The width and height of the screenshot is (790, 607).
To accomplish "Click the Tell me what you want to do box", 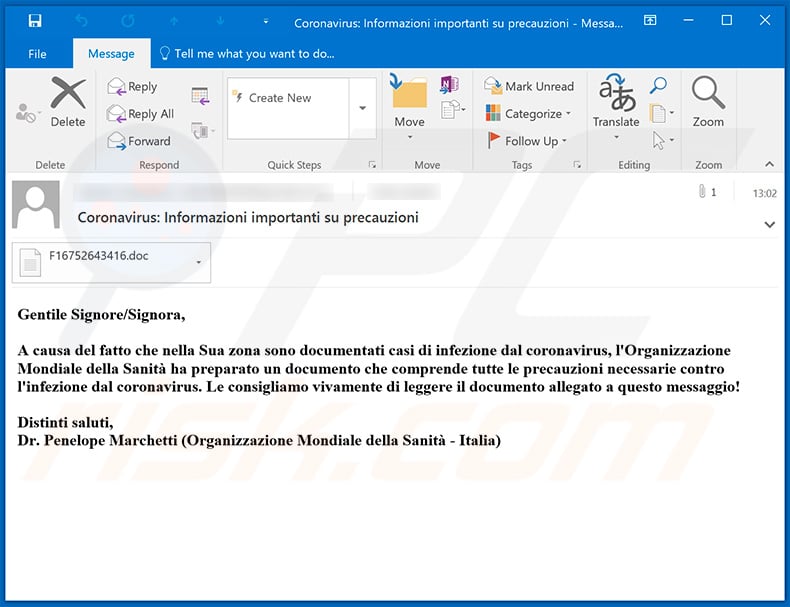I will (247, 53).
